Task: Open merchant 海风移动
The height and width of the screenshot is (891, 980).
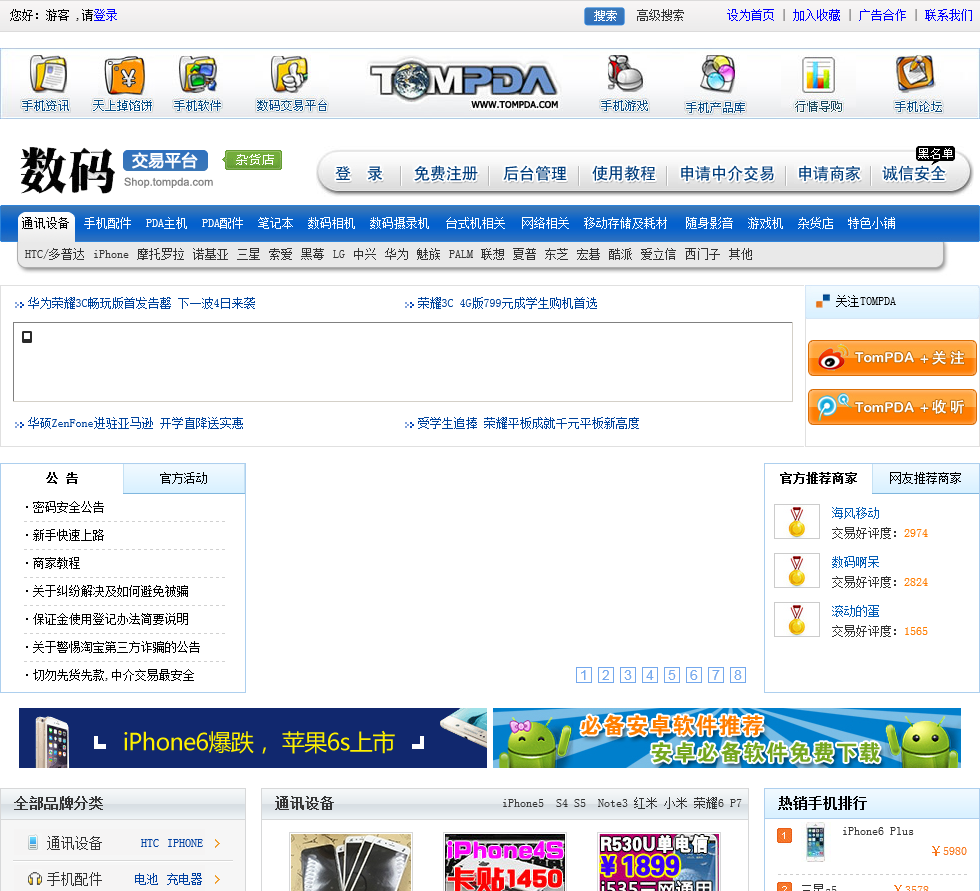Action: (x=855, y=514)
